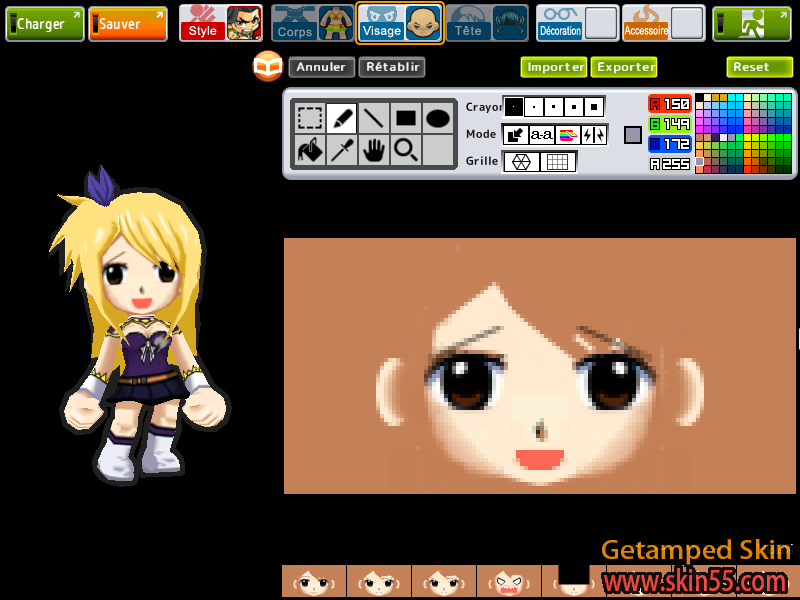This screenshot has height=600, width=800.
Task: Click the green Reset button
Action: tap(760, 67)
